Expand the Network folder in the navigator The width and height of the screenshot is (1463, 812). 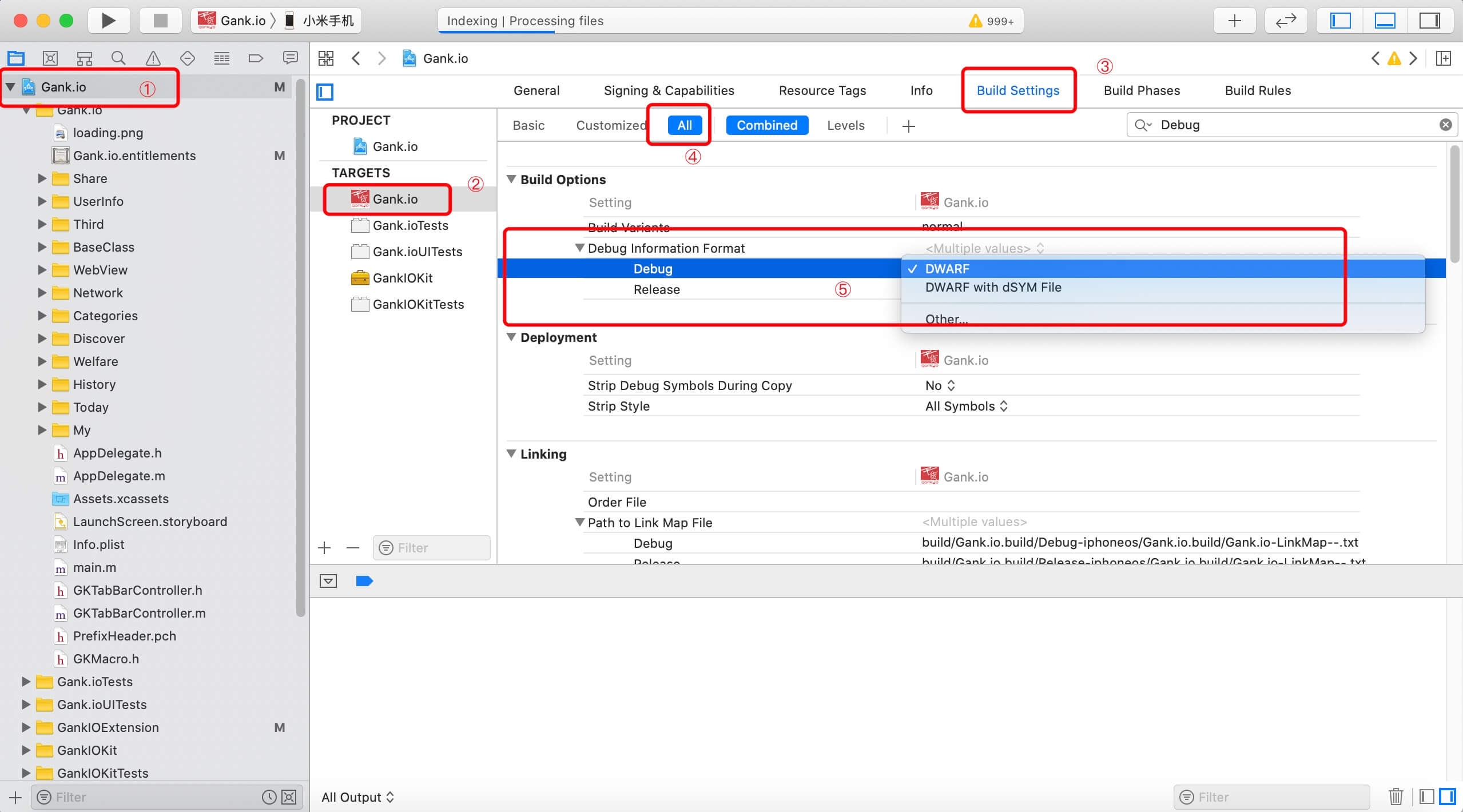(x=41, y=293)
